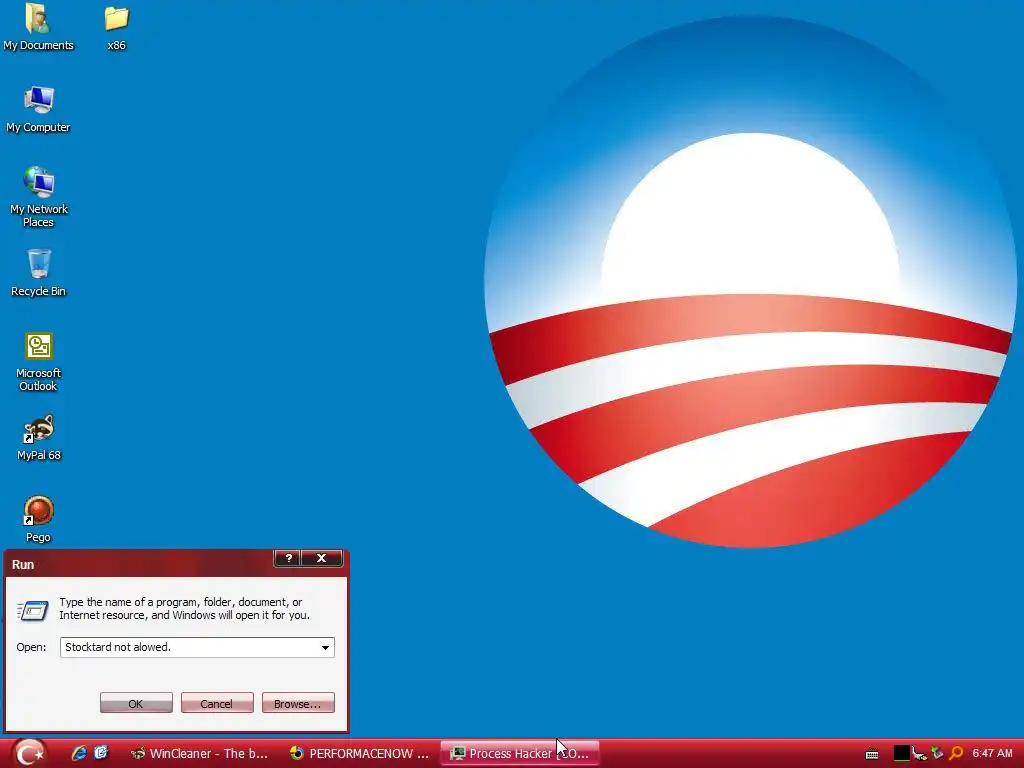Click the keyboard tray icon

click(x=872, y=754)
